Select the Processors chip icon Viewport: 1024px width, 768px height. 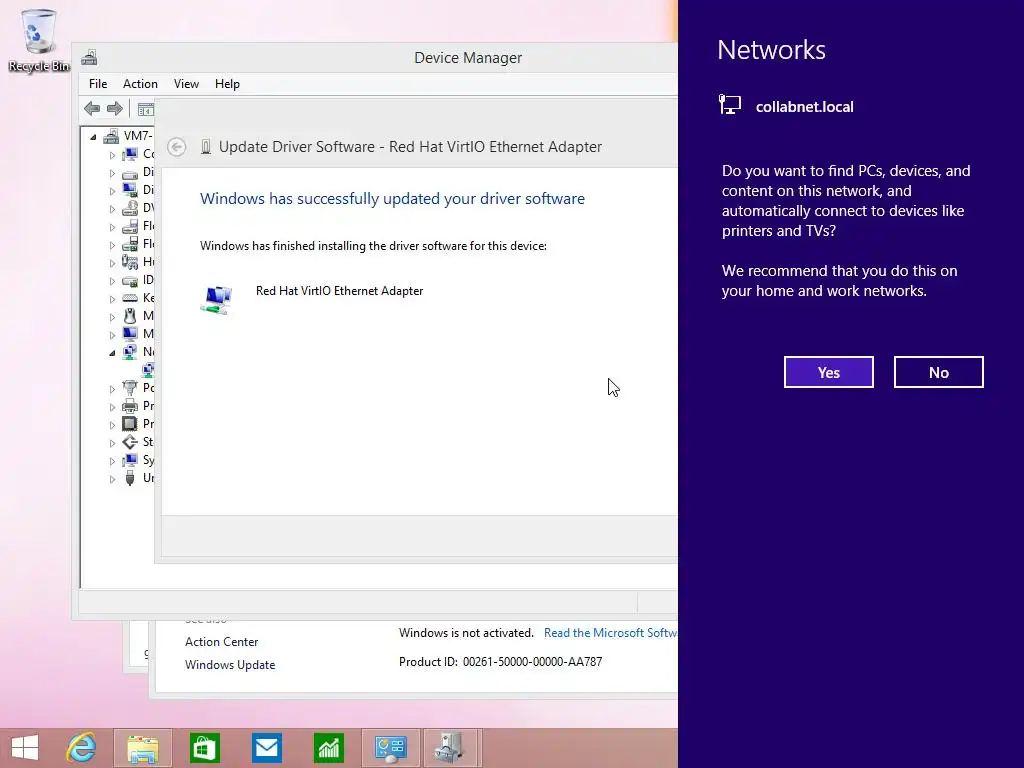point(130,424)
